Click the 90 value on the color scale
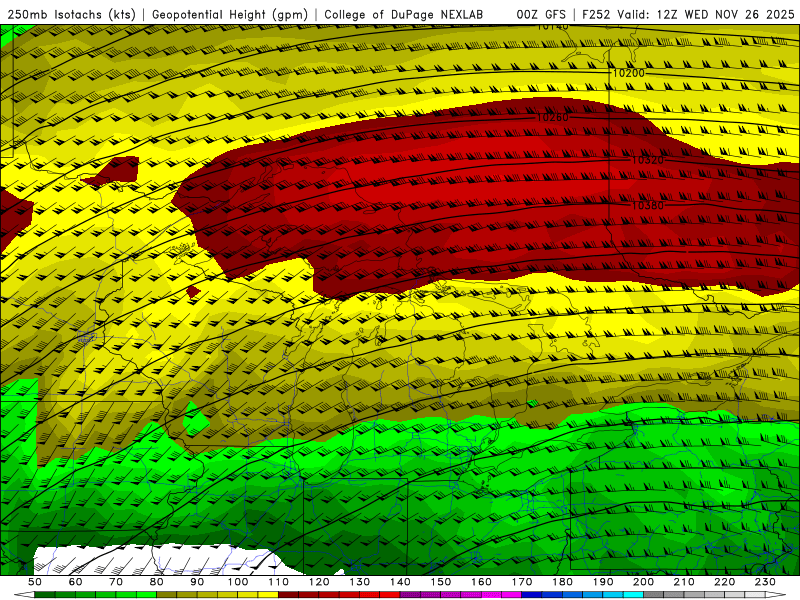The image size is (800, 600). pyautogui.click(x=197, y=582)
